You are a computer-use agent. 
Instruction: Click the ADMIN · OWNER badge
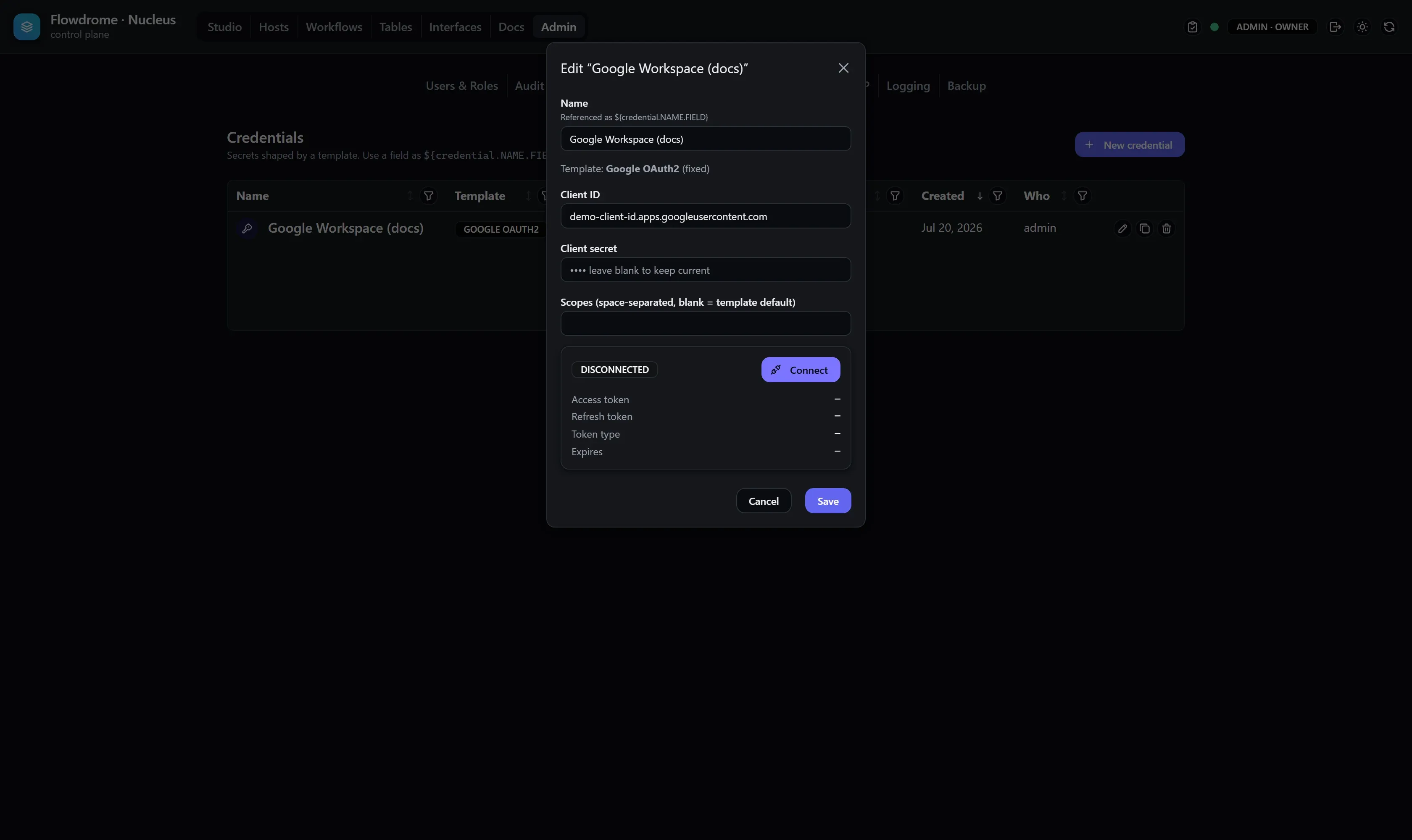1272,26
